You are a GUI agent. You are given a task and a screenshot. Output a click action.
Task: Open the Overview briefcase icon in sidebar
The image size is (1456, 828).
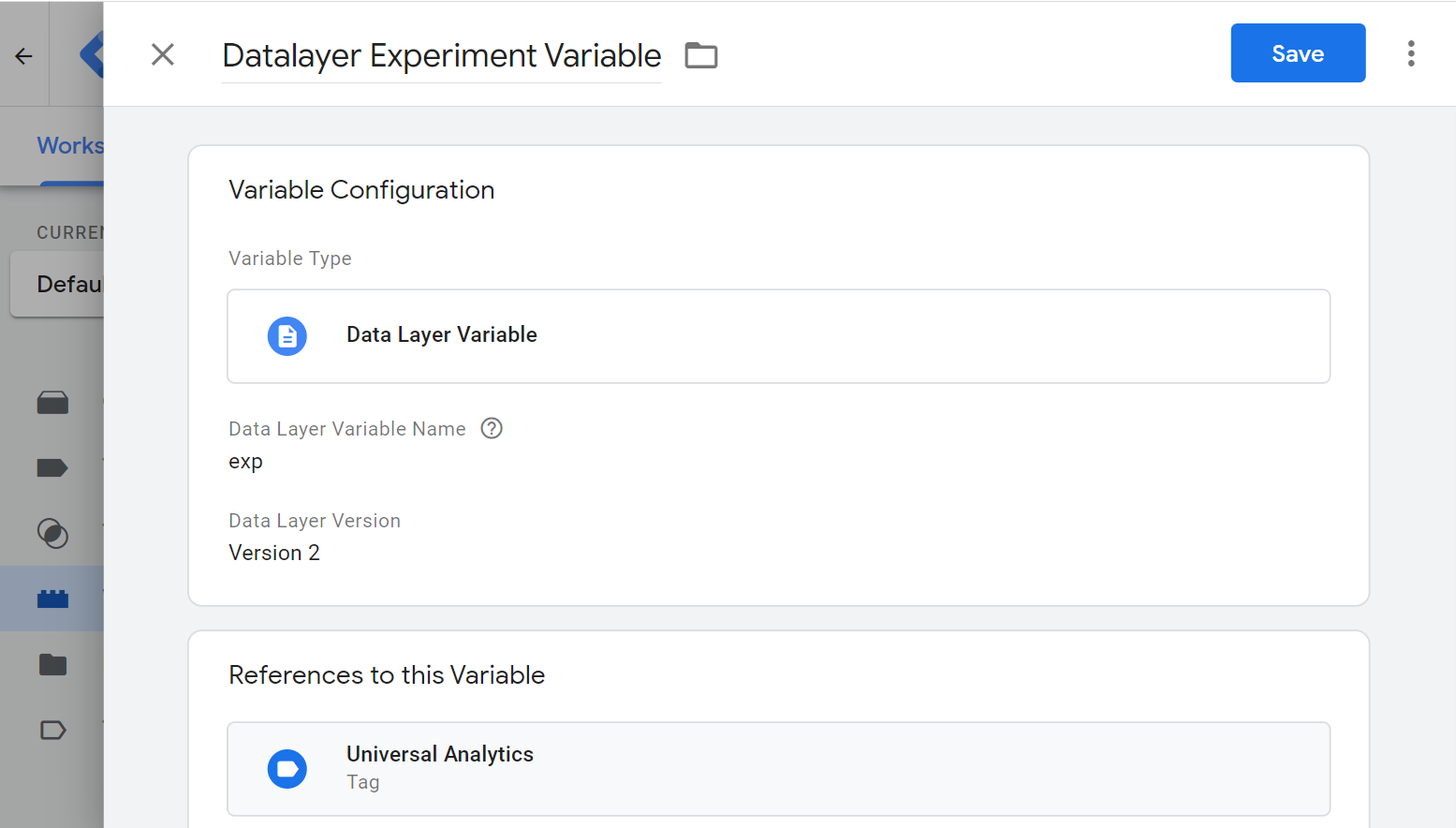52,403
